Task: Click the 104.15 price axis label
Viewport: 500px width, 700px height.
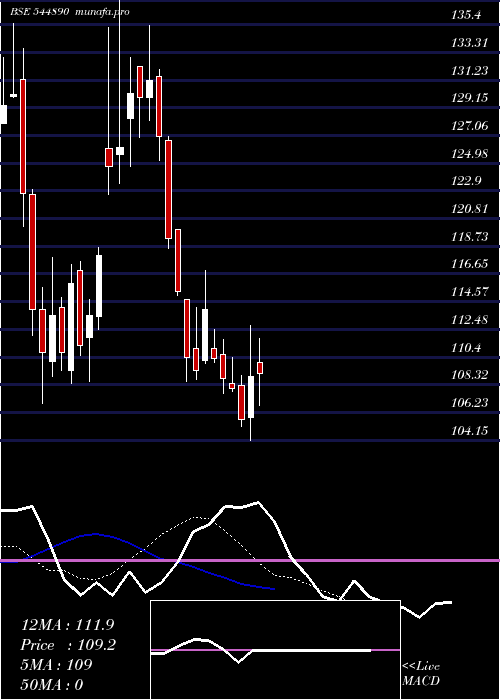Action: pos(470,431)
